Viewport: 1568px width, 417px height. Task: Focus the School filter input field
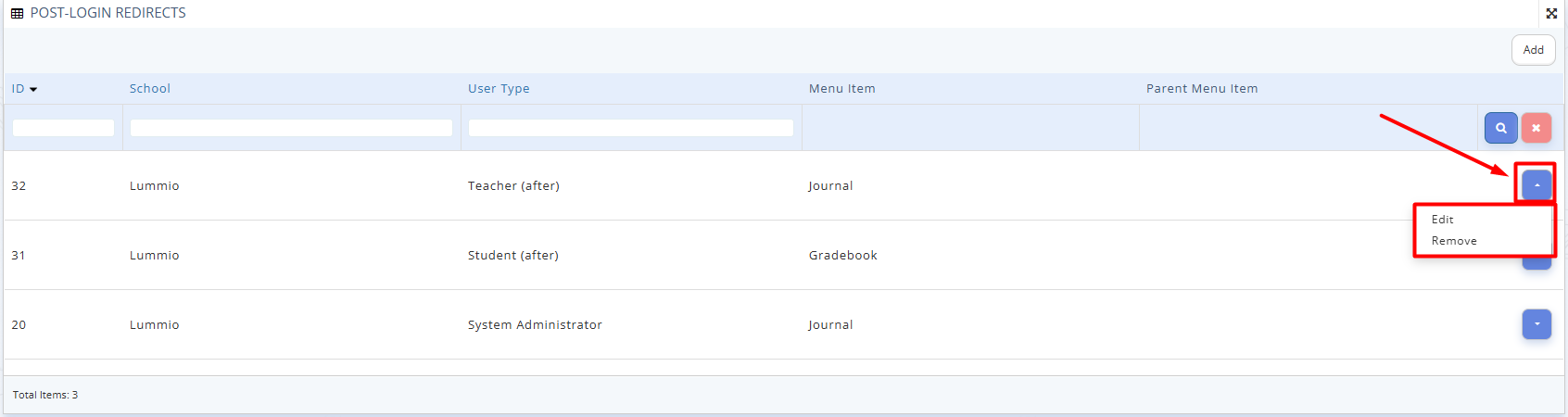click(291, 128)
